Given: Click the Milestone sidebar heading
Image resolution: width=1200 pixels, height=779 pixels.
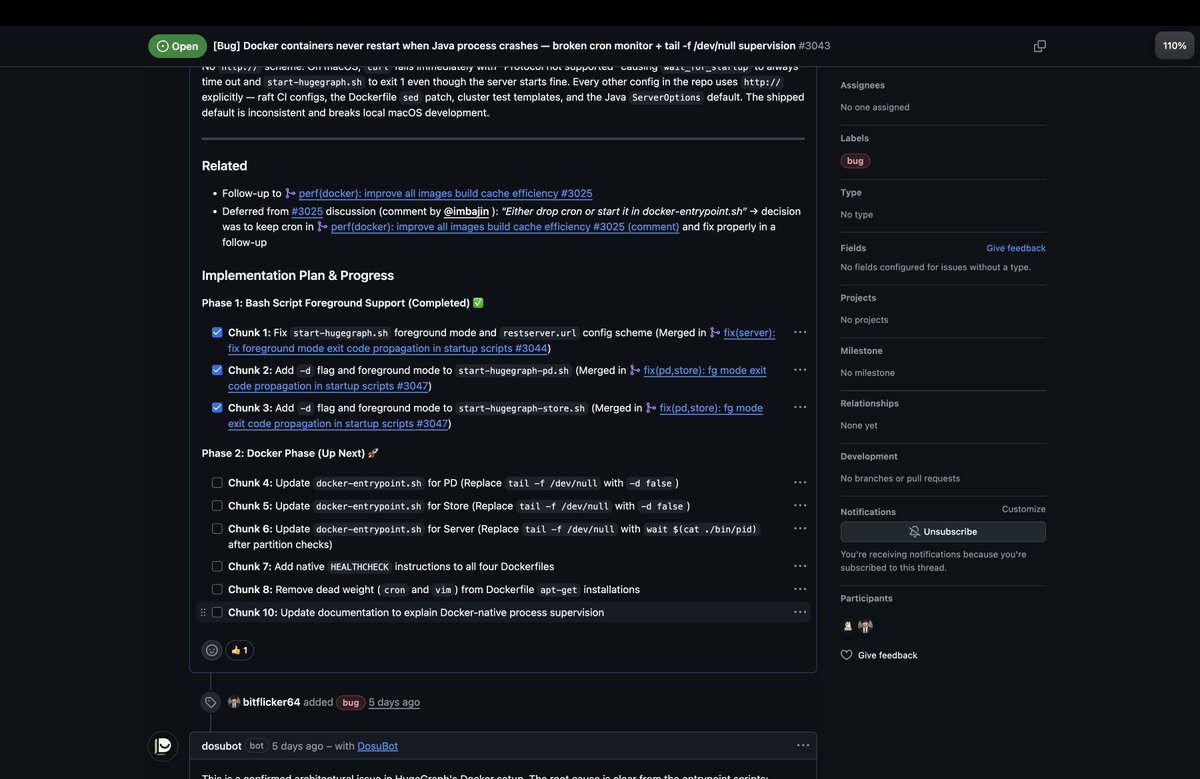Looking at the screenshot, I should click(x=862, y=351).
